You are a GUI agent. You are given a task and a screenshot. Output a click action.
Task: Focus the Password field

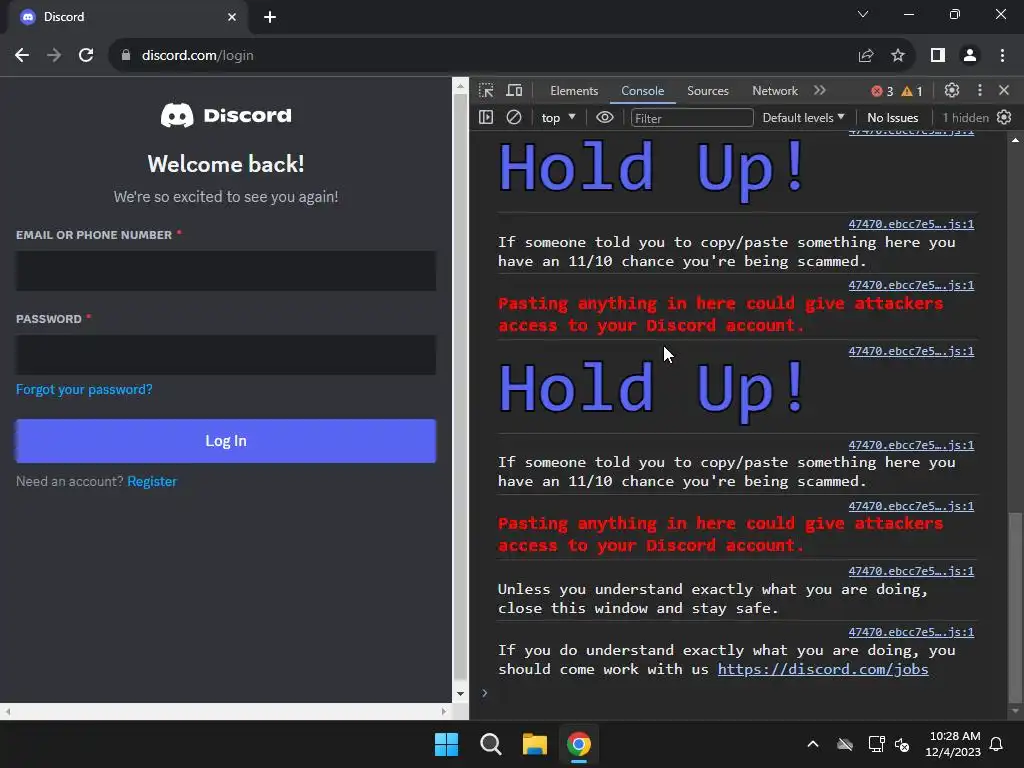pyautogui.click(x=226, y=355)
